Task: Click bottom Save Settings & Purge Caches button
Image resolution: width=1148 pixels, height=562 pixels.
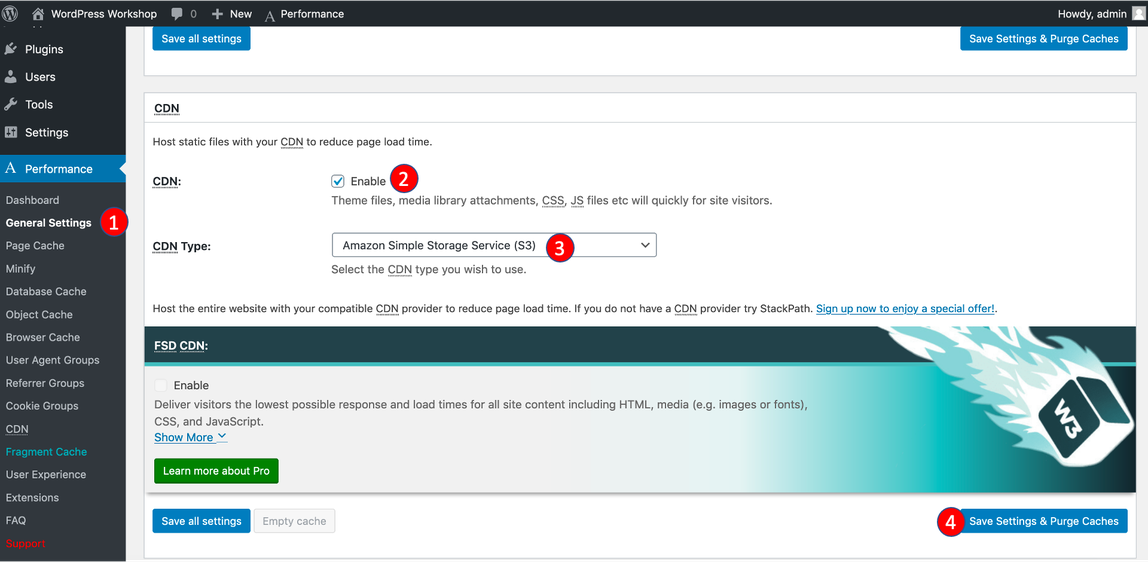Action: [1043, 521]
